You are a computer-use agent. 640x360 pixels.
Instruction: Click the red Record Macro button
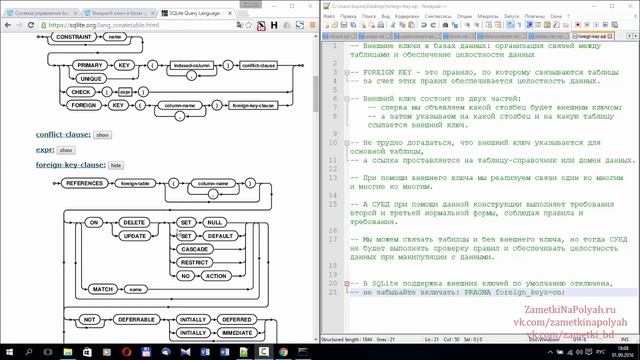(x=578, y=25)
